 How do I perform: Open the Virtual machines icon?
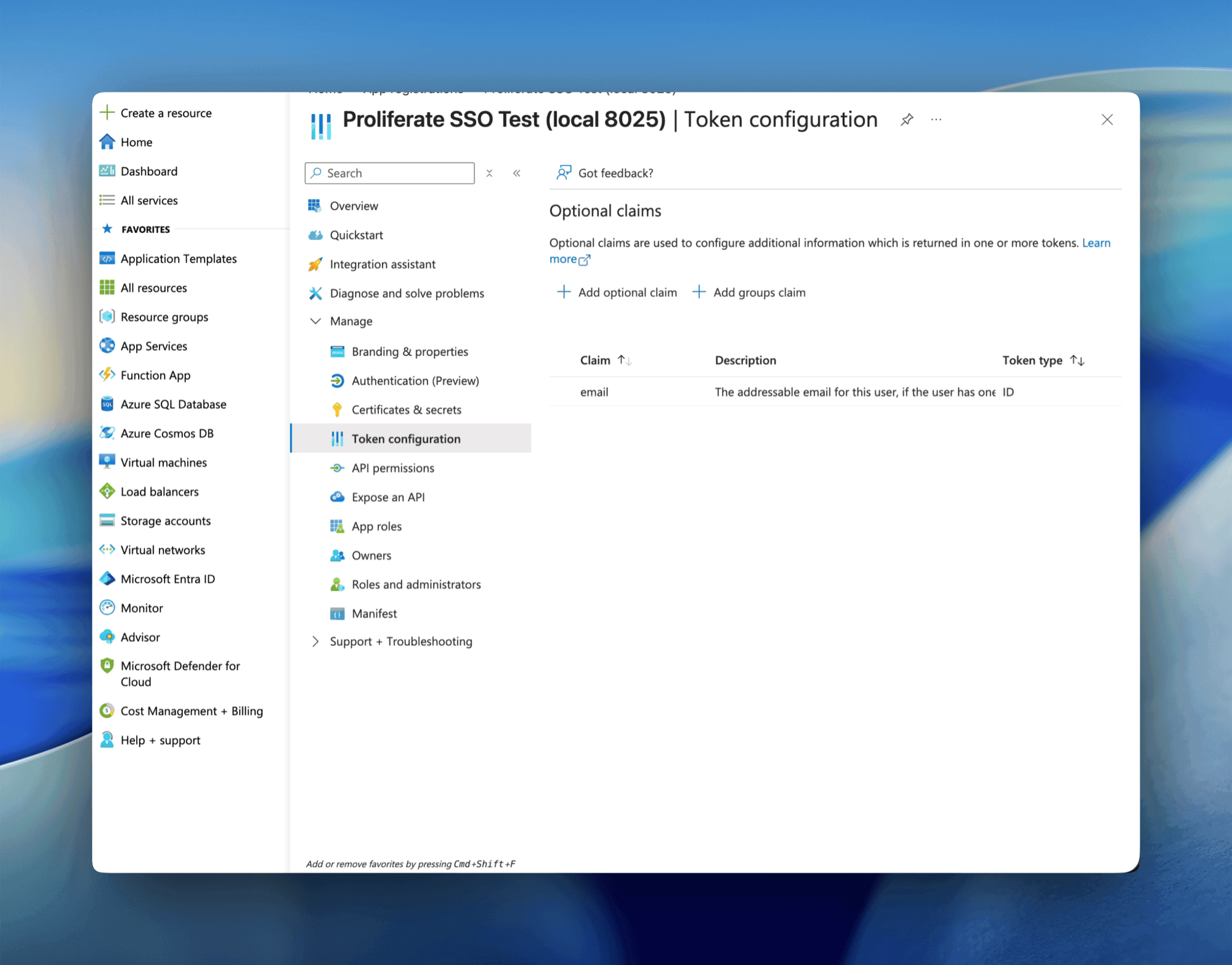[107, 462]
